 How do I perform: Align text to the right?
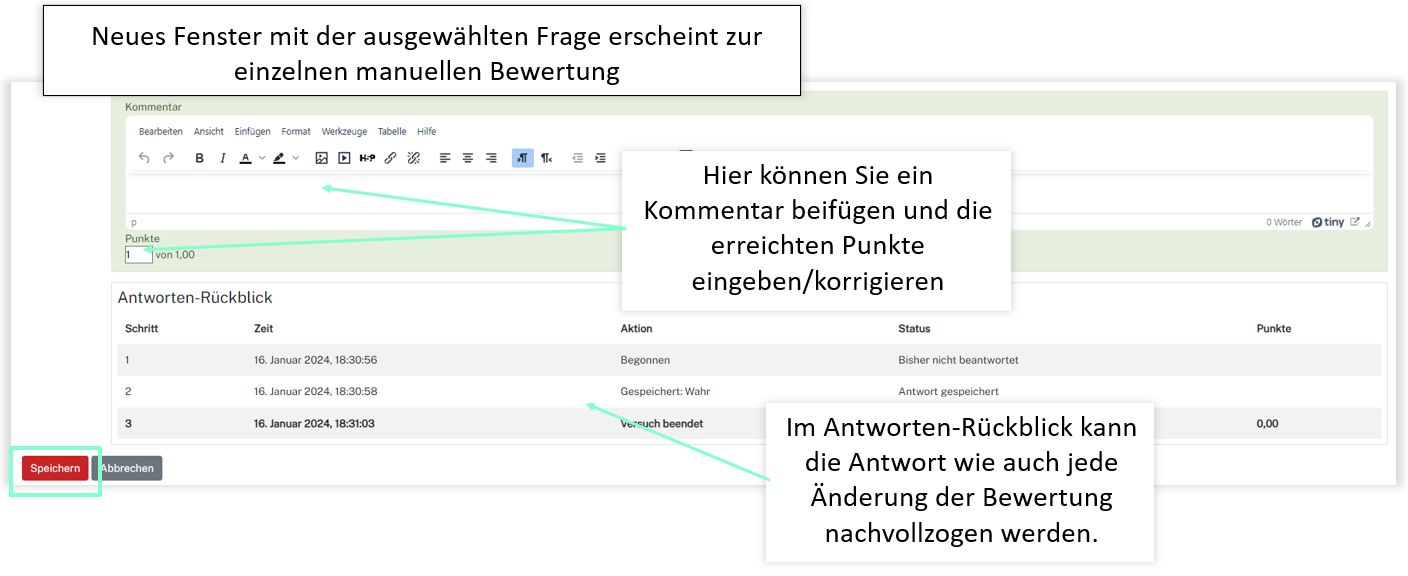click(491, 158)
